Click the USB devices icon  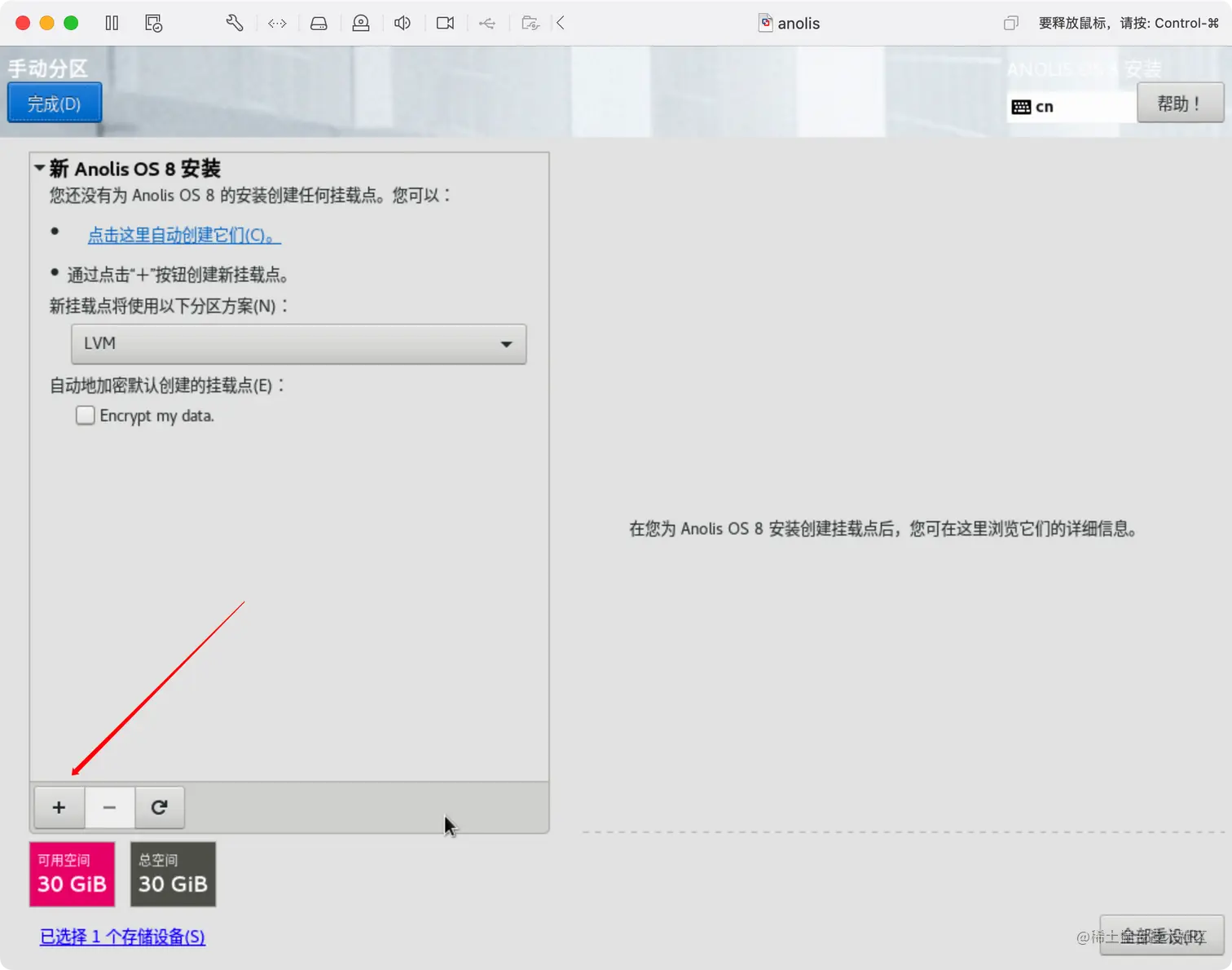tap(487, 24)
